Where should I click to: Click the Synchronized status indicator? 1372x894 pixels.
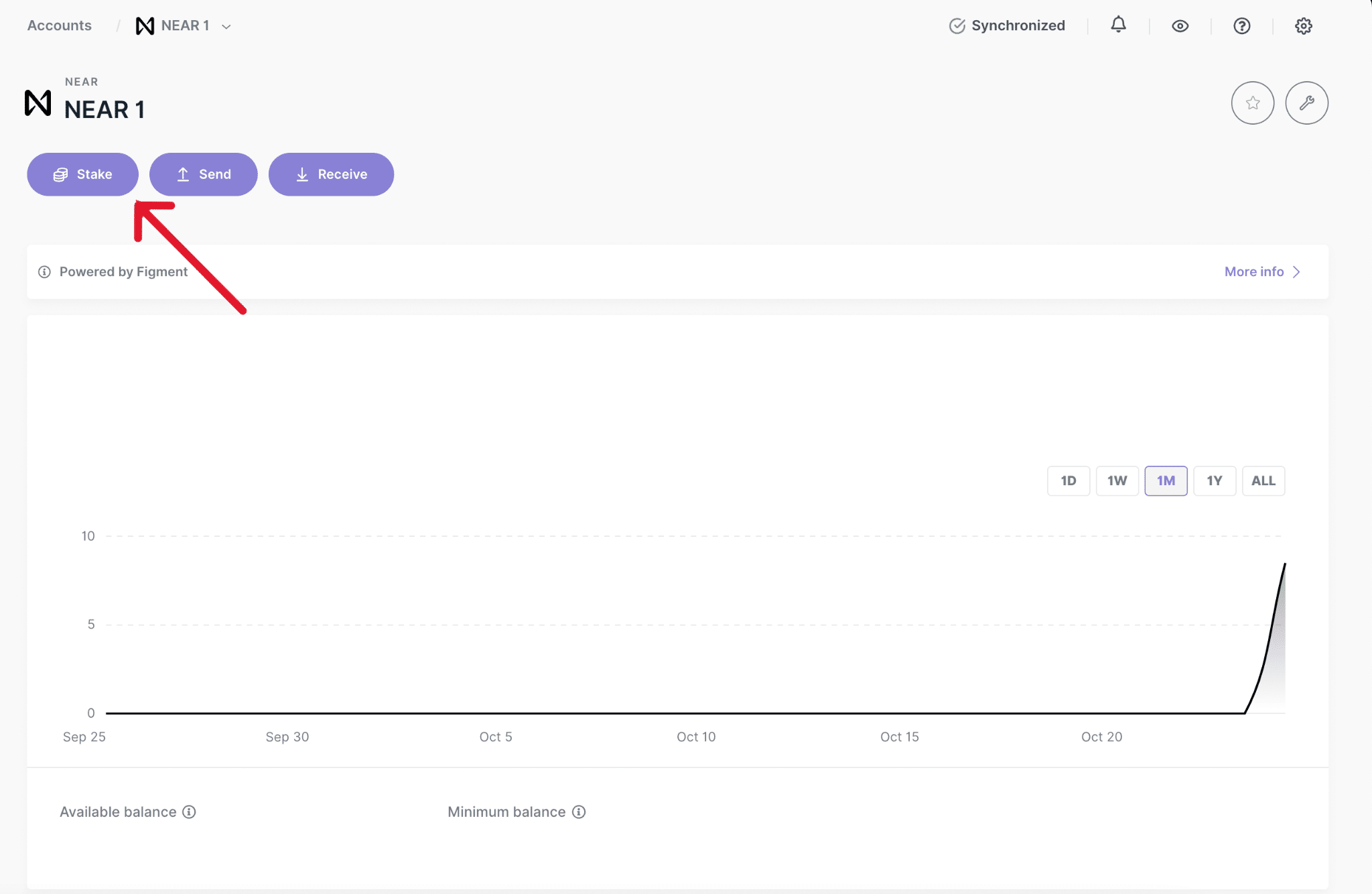click(x=1007, y=26)
